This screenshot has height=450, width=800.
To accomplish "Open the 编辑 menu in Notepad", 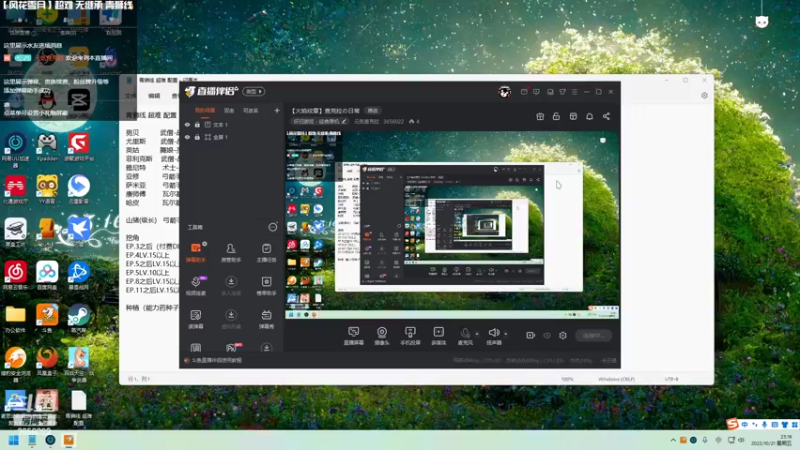I will 154,95.
